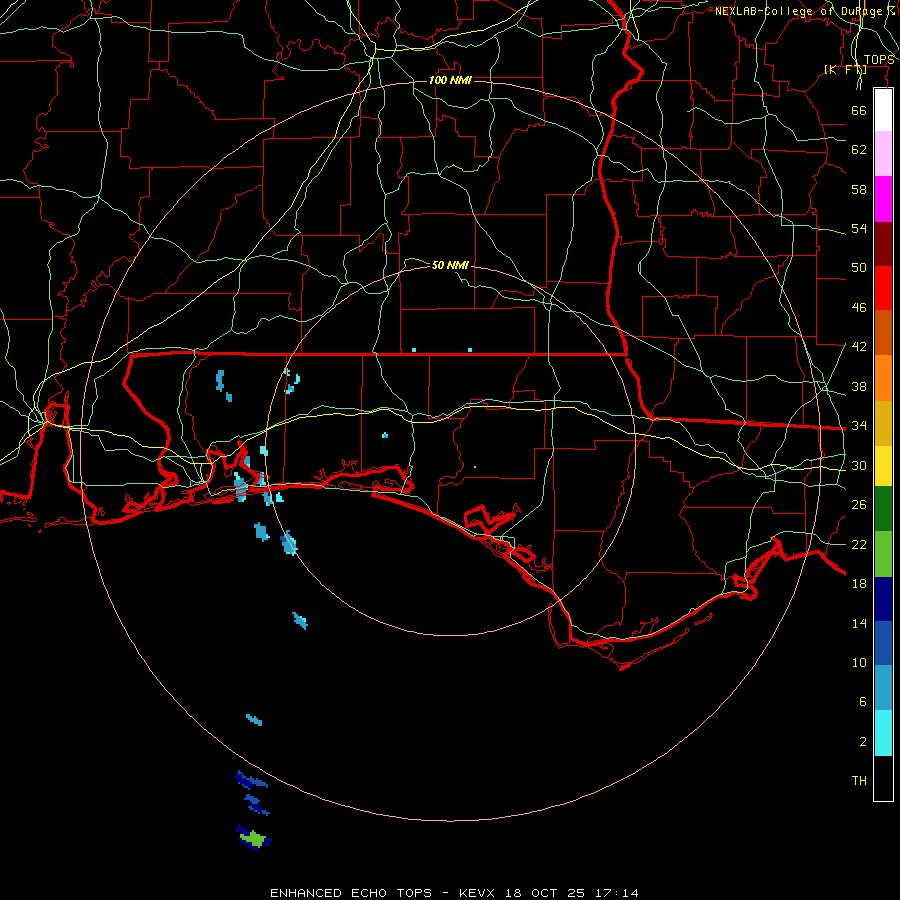Pick the cyan band near legend bottom

883,733
